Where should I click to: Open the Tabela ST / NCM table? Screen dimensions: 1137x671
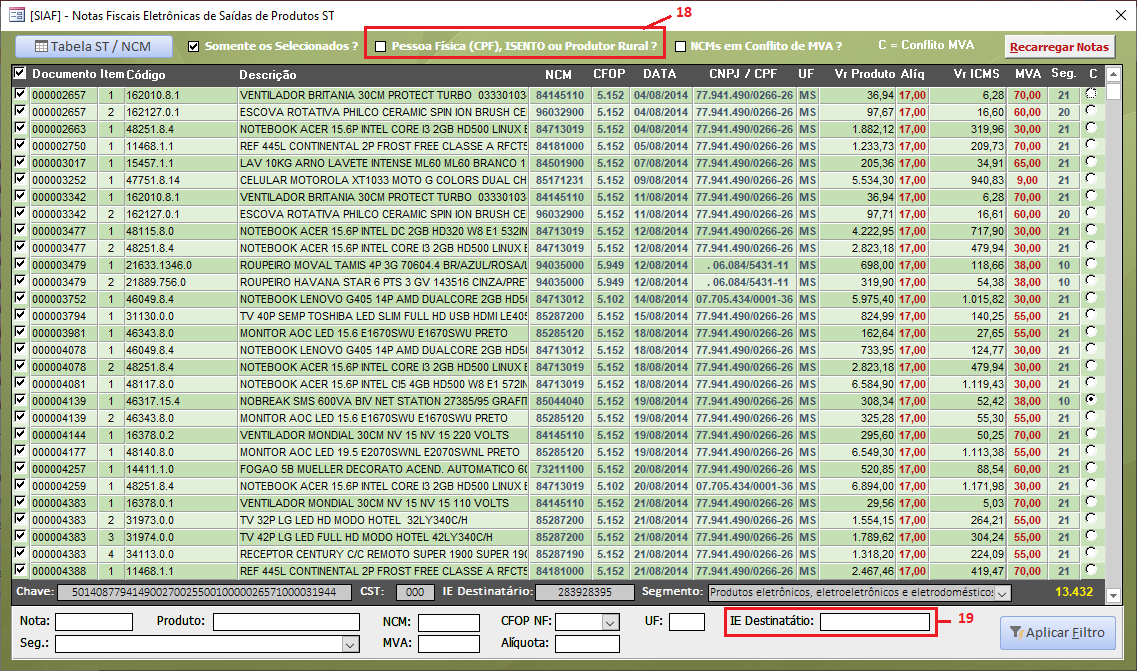(x=94, y=46)
